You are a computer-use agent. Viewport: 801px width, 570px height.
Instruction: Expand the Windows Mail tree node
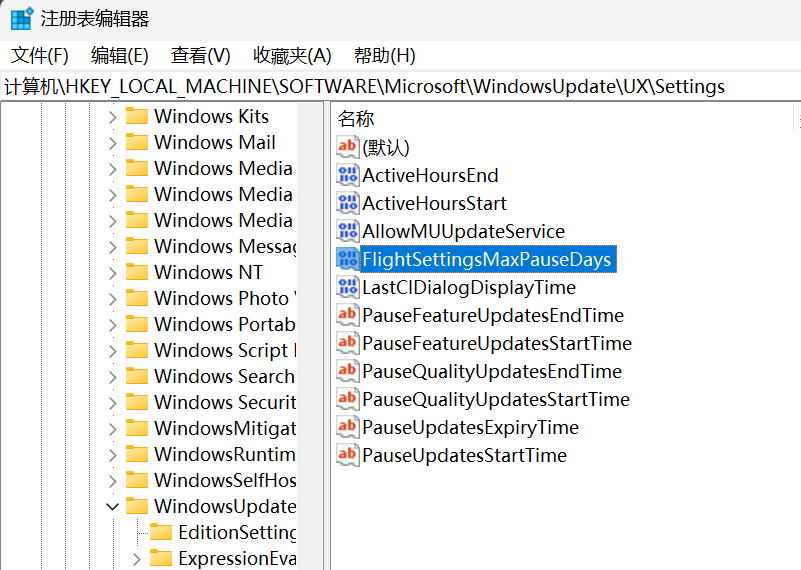pyautogui.click(x=112, y=143)
